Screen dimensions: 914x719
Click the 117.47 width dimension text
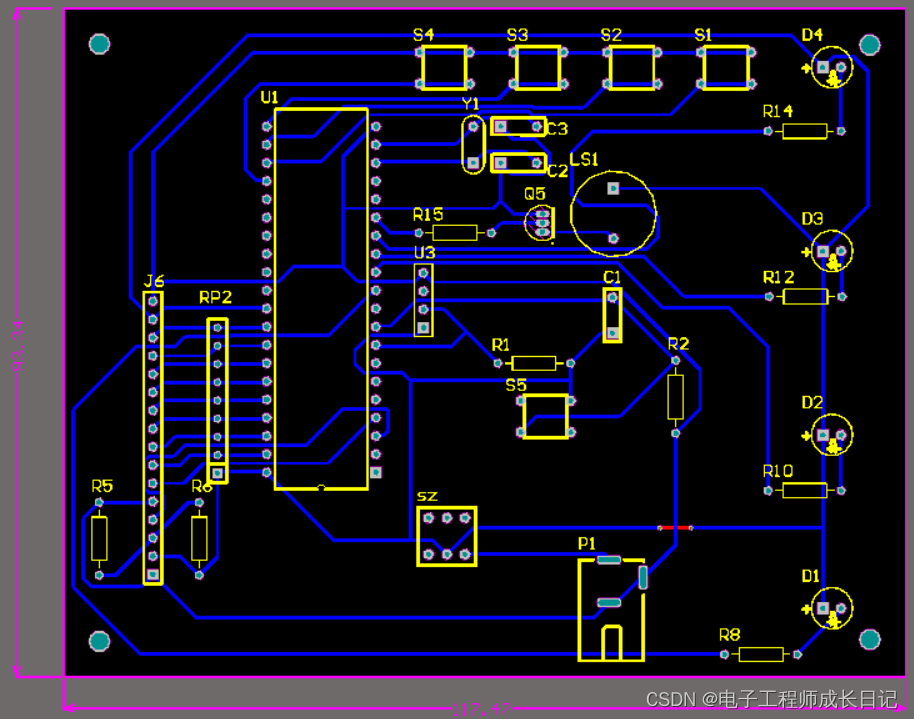point(481,710)
